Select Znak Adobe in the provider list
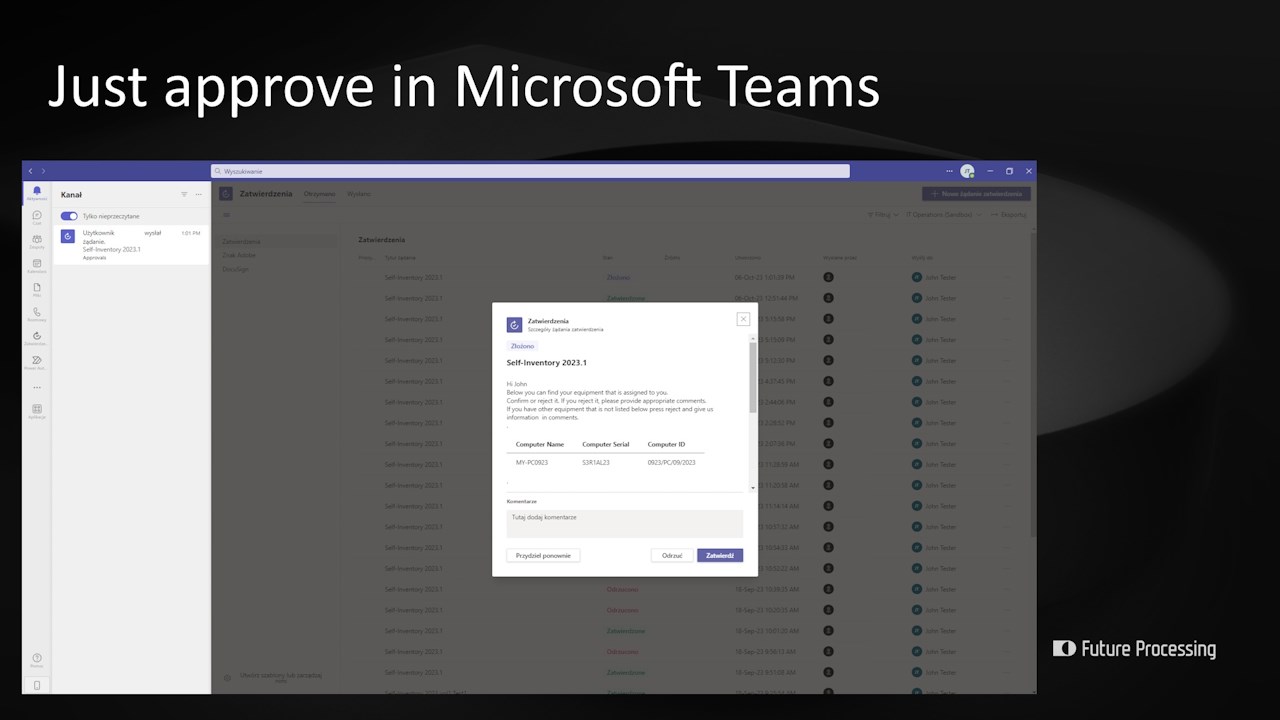Image resolution: width=1280 pixels, height=720 pixels. 240,255
